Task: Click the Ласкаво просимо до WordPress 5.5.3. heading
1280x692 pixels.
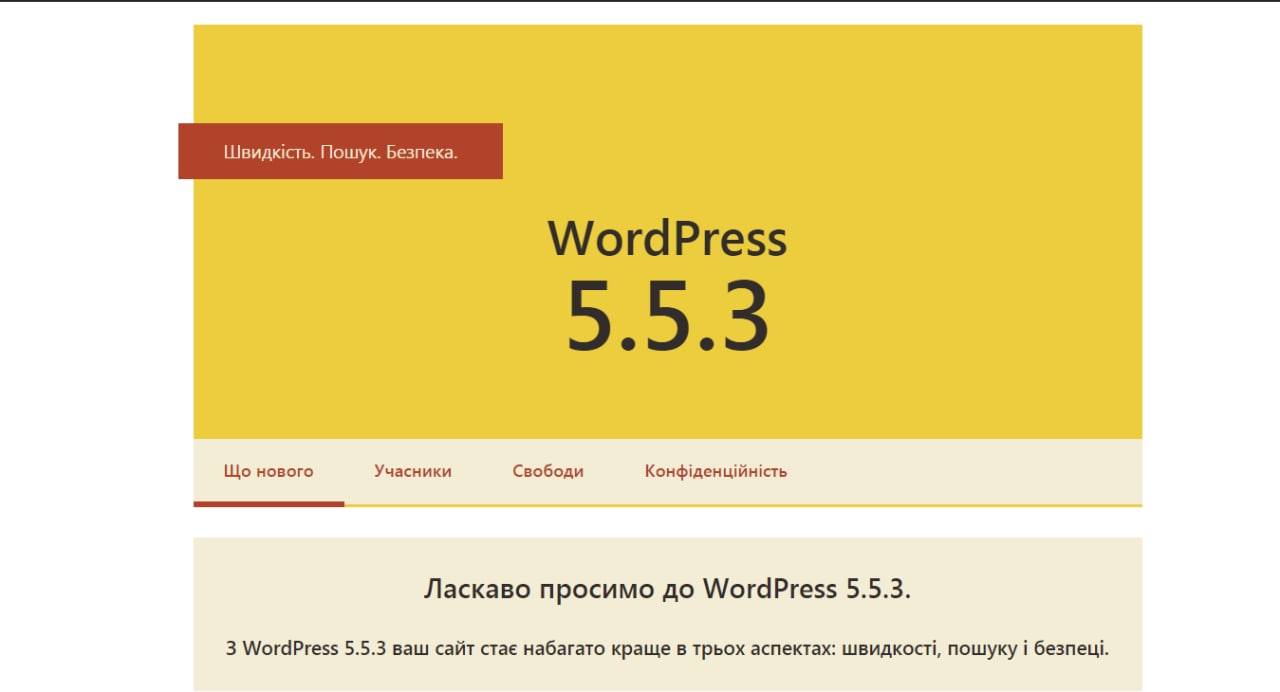Action: tap(668, 589)
